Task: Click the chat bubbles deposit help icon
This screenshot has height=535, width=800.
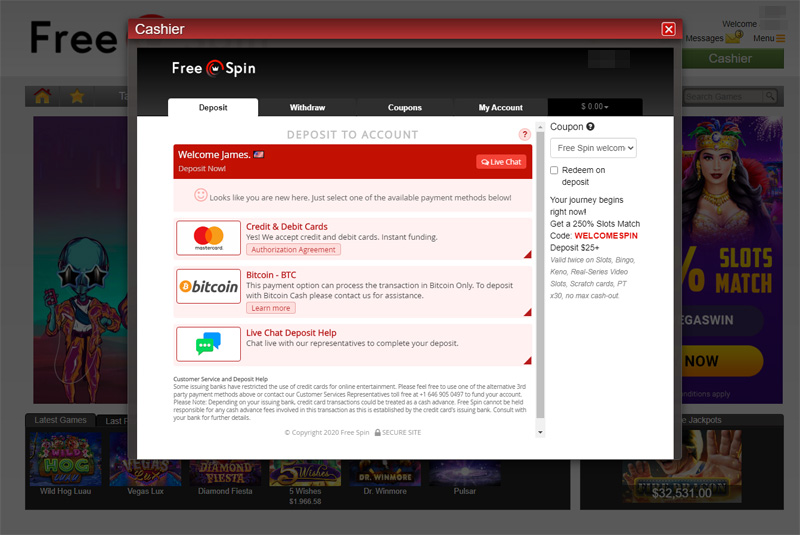Action: [208, 344]
